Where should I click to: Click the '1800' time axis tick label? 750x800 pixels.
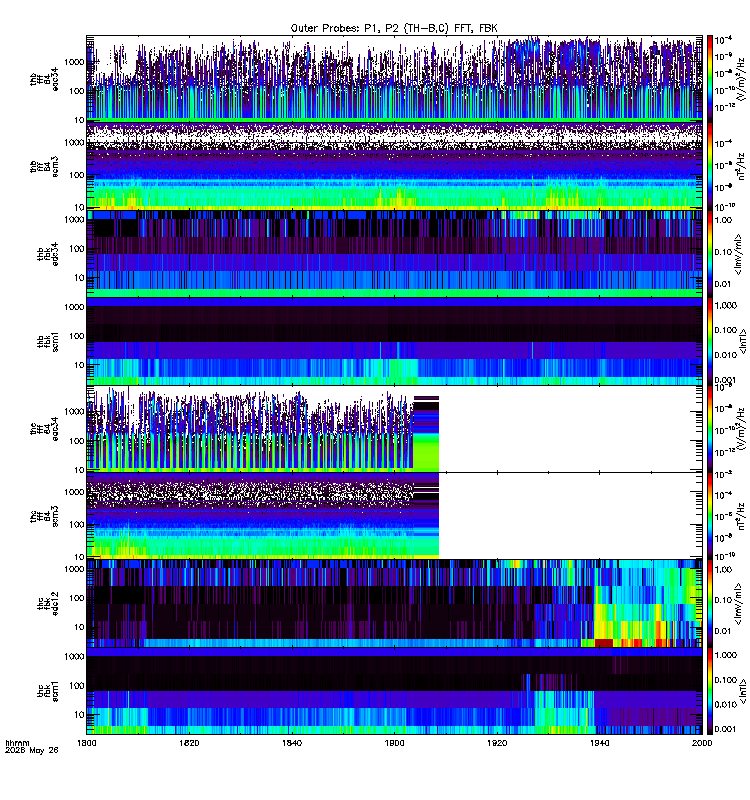click(86, 743)
